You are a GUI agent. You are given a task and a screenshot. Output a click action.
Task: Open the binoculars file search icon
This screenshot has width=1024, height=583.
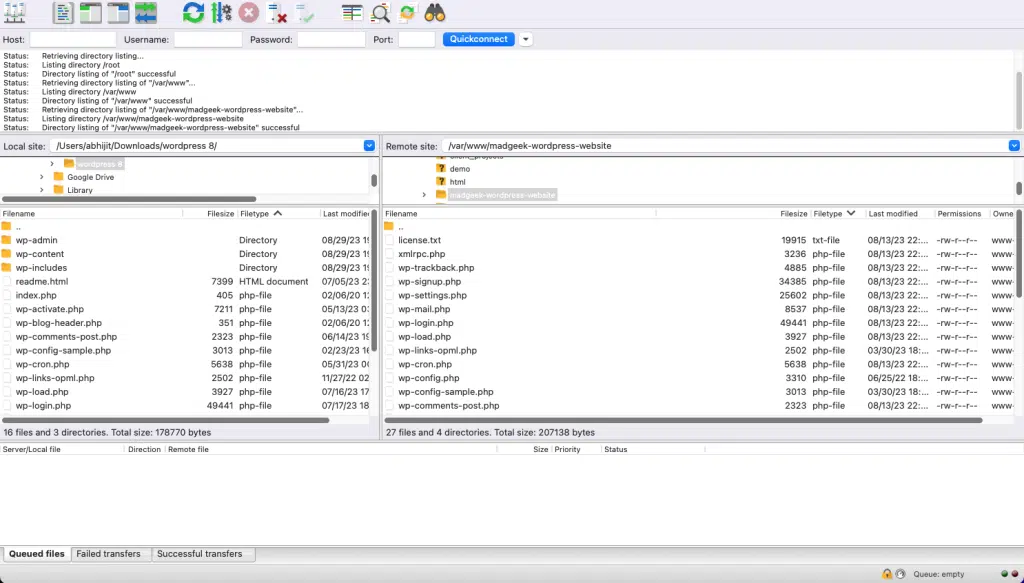(435, 13)
